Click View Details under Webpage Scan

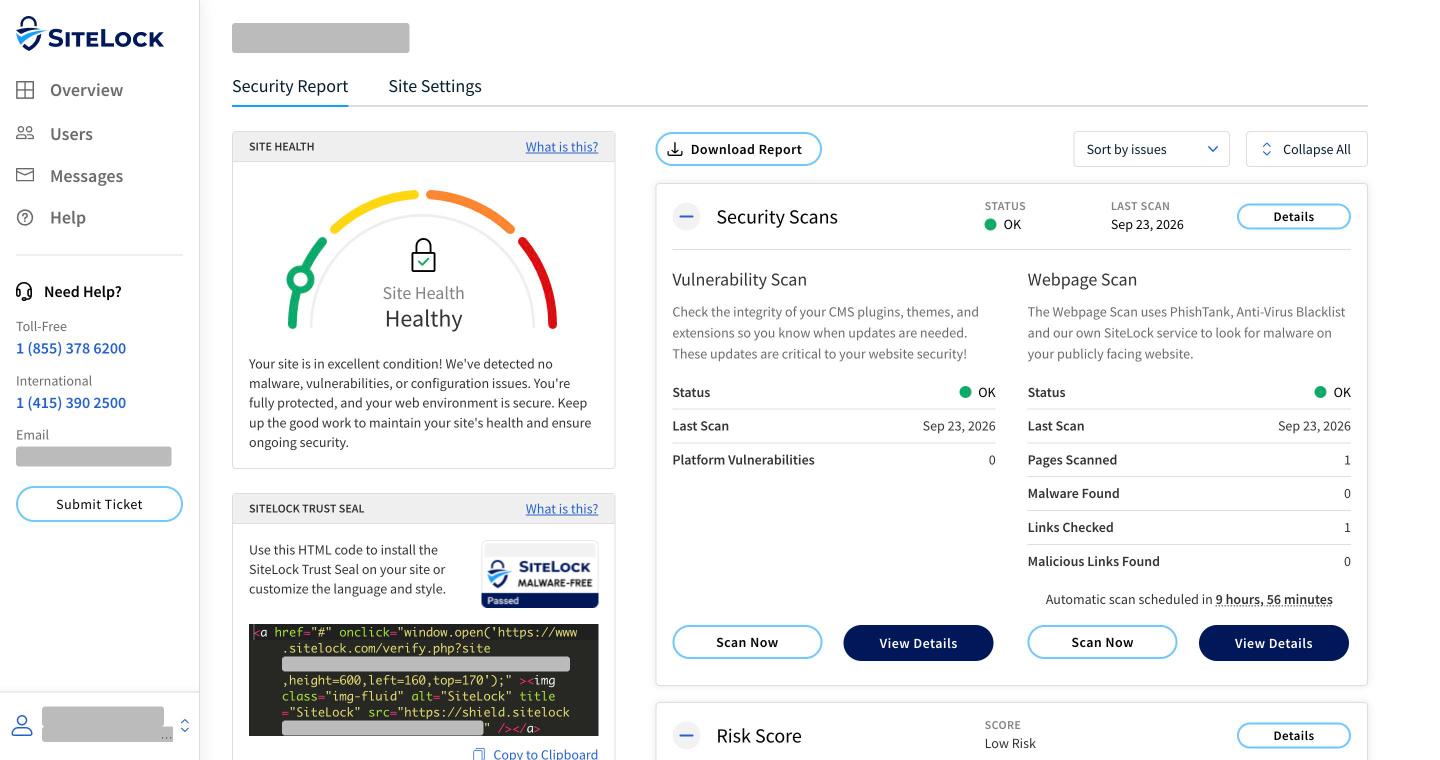tap(1273, 643)
